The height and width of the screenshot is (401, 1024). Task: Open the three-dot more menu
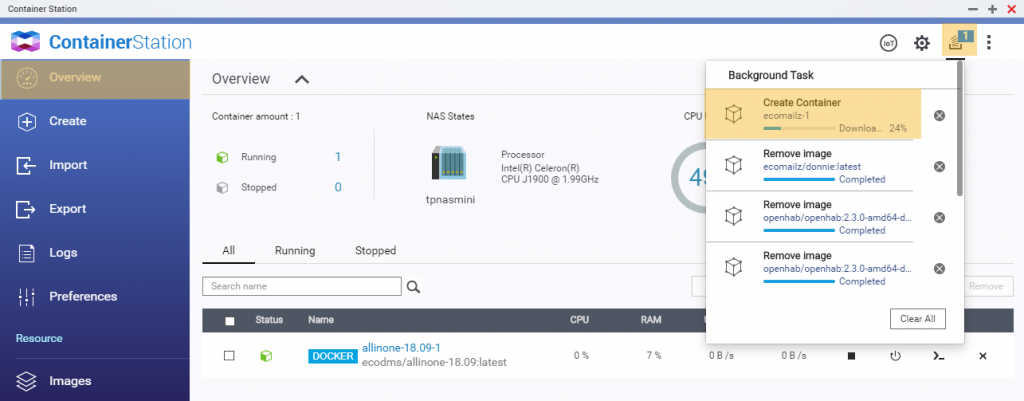(989, 43)
